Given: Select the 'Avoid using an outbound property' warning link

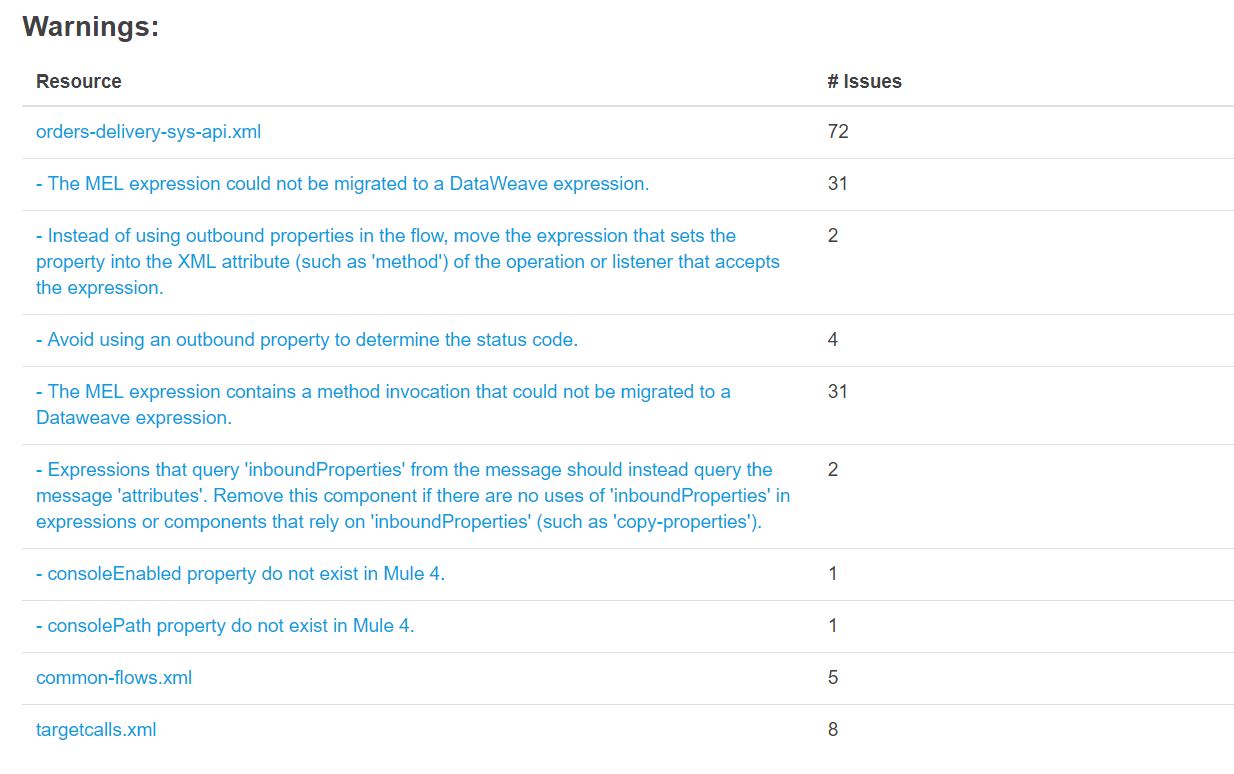Looking at the screenshot, I should 306,340.
